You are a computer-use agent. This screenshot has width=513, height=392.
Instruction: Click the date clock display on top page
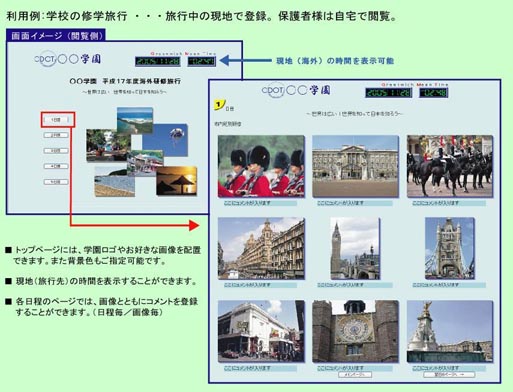[158, 61]
